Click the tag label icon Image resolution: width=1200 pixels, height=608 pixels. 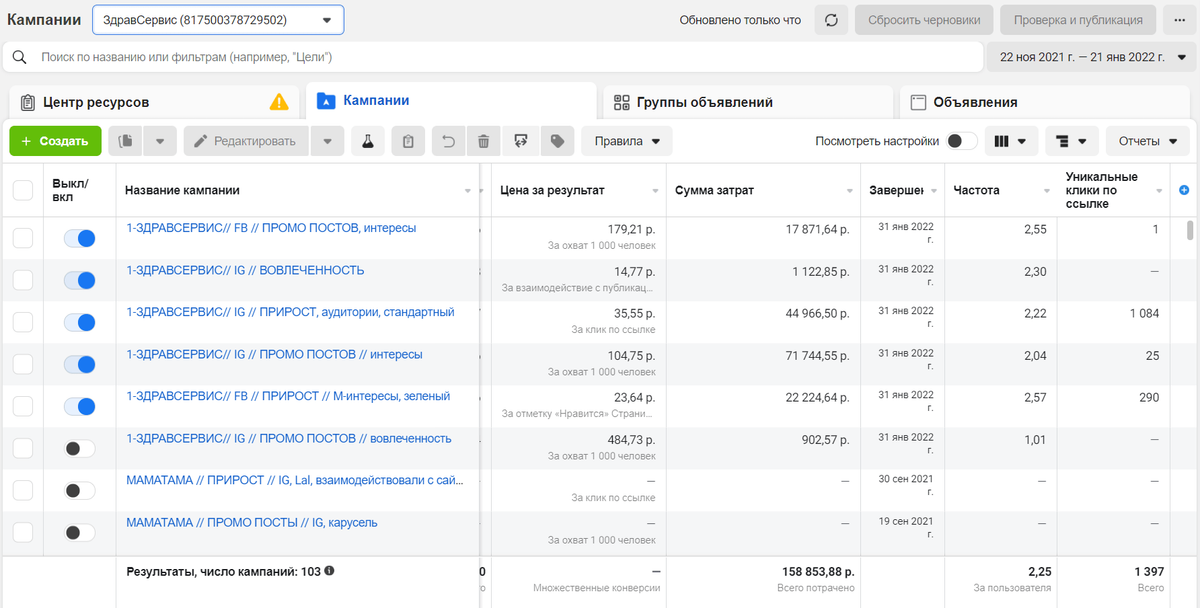556,141
